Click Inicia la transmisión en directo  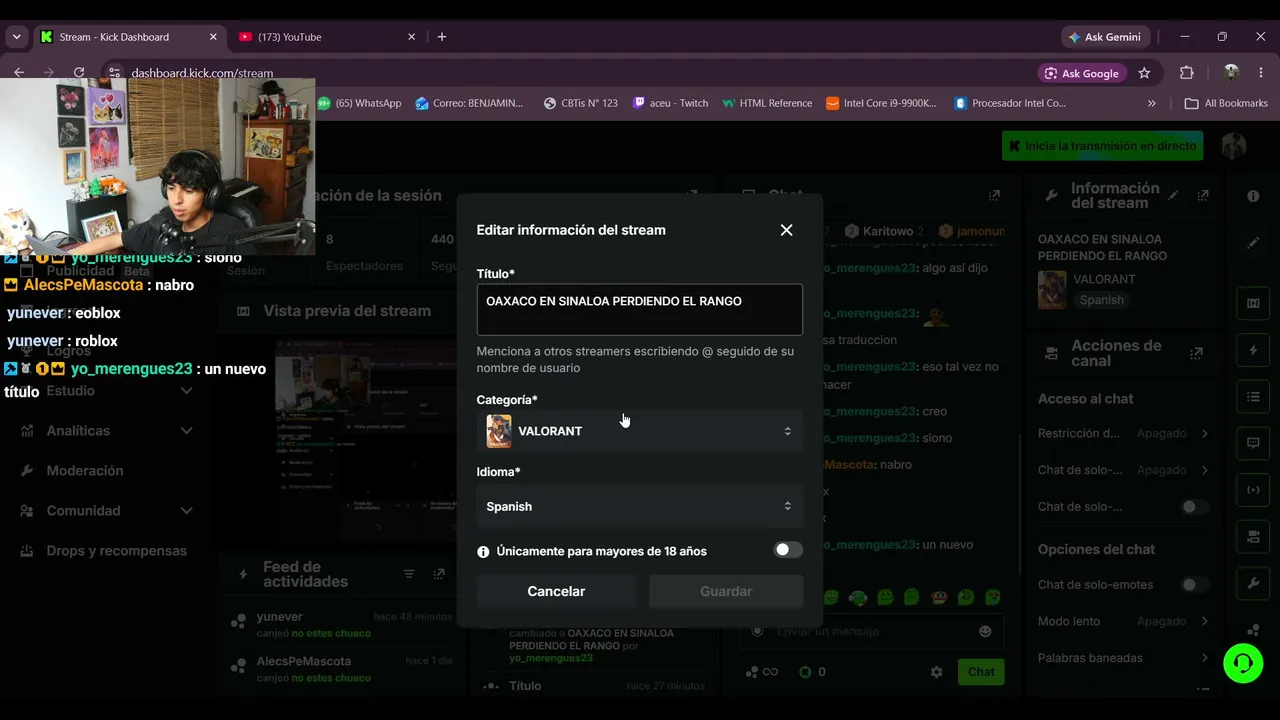click(x=1102, y=146)
